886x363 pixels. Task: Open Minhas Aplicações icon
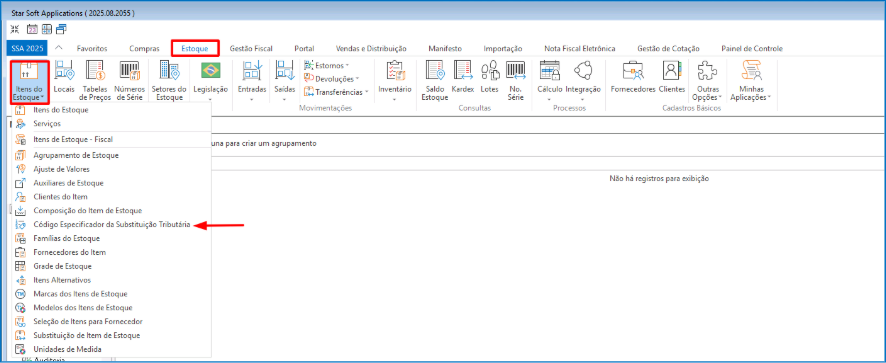pyautogui.click(x=751, y=81)
